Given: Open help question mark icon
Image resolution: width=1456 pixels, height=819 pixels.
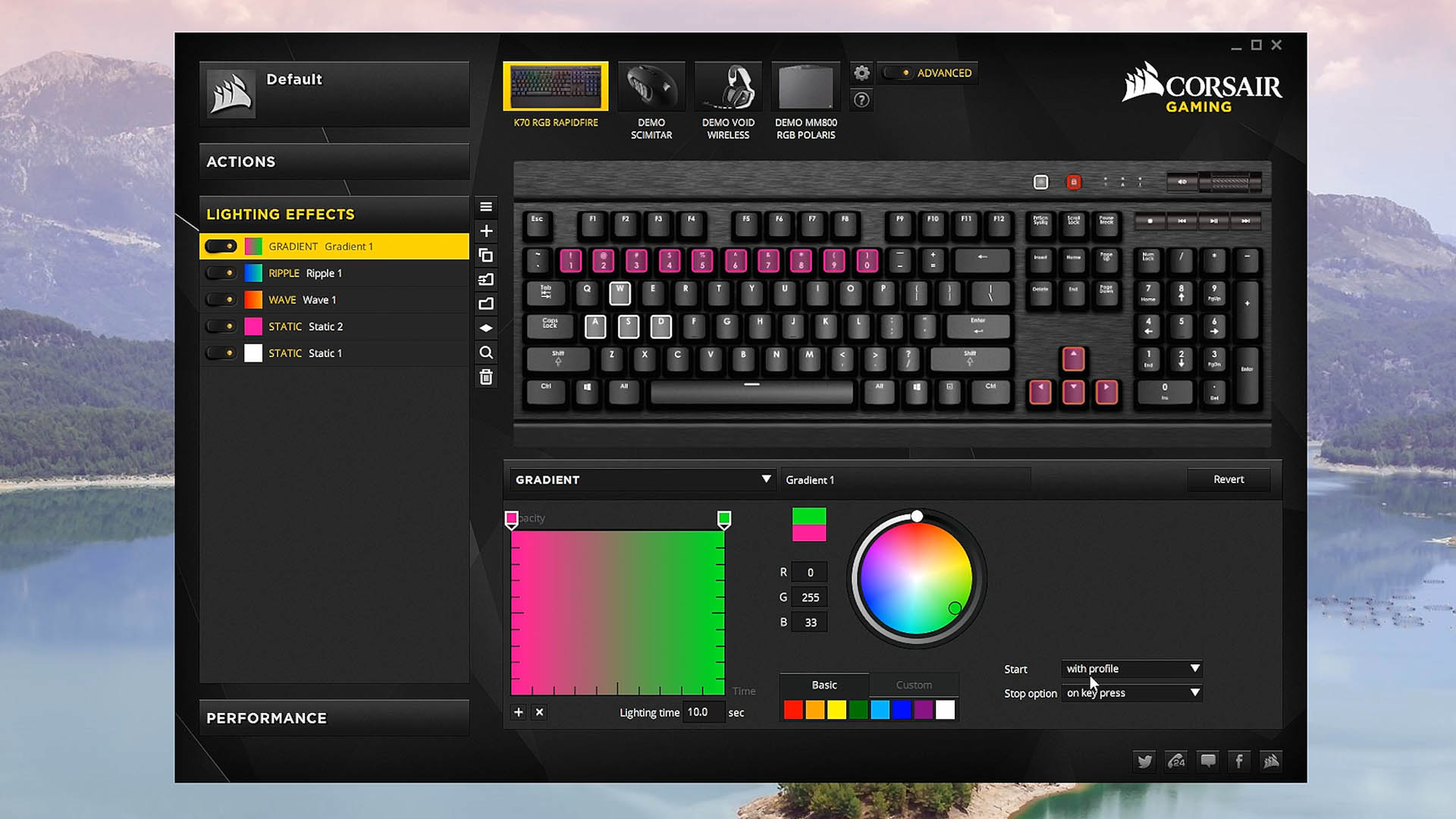Looking at the screenshot, I should click(861, 99).
